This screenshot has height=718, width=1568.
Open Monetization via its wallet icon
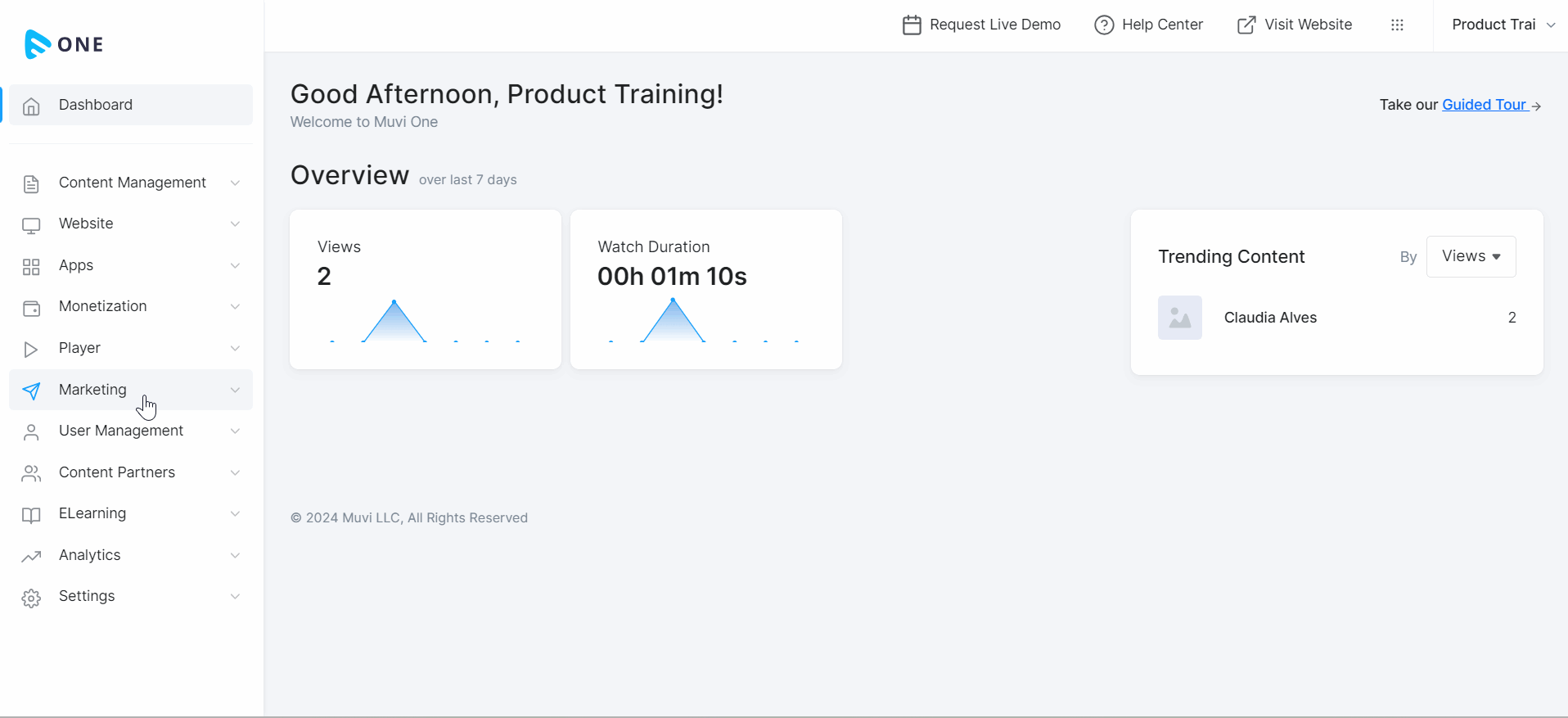(x=31, y=307)
